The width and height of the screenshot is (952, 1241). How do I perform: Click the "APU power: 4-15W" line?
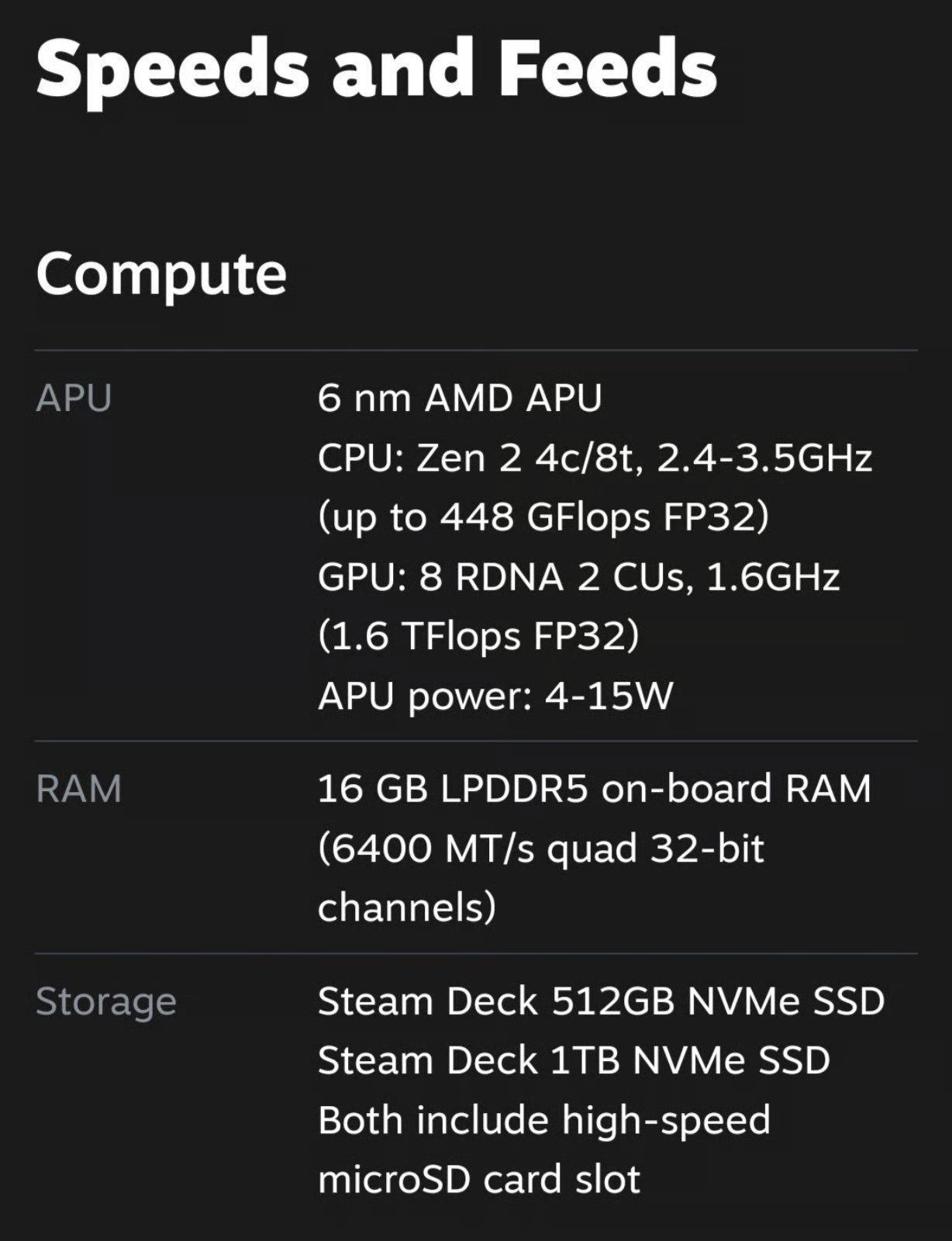pyautogui.click(x=495, y=695)
